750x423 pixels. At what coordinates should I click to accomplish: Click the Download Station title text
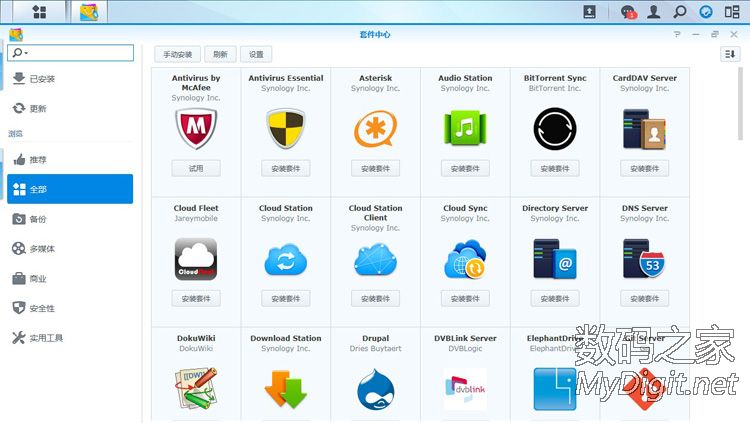(x=286, y=338)
